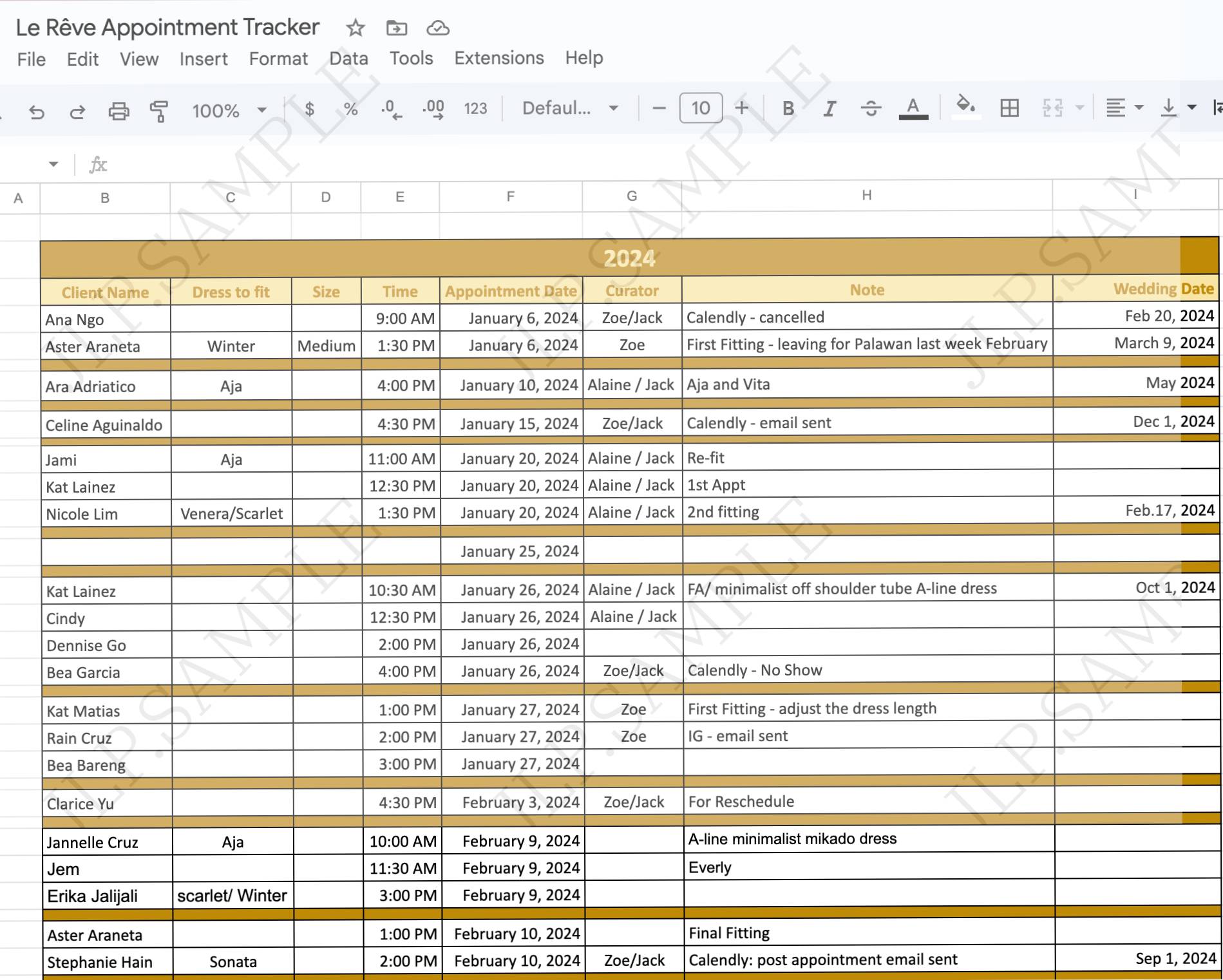The width and height of the screenshot is (1223, 980).
Task: Expand the vertical align dropdown arrow
Action: coord(1192,108)
